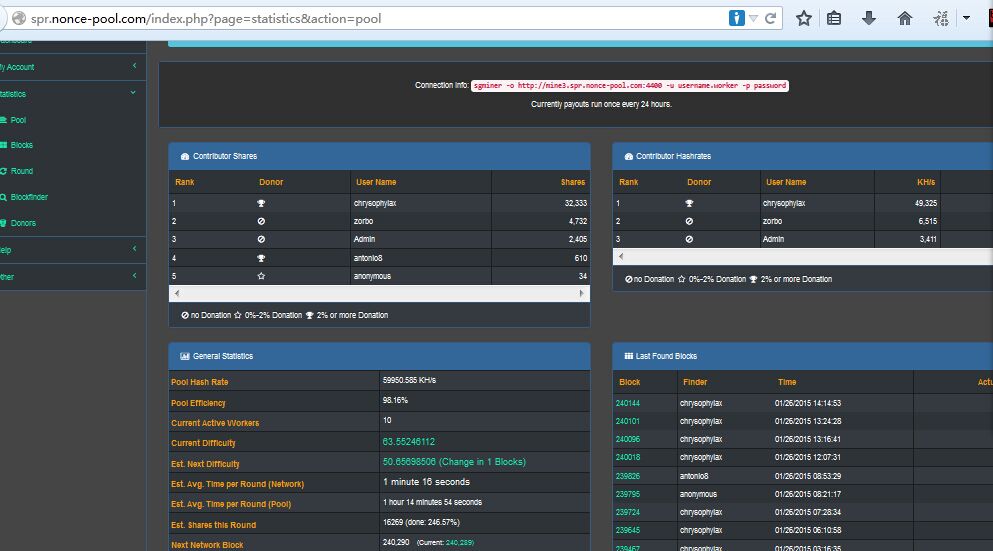Click the globe site identity icon
The image size is (993, 551).
[19, 18]
